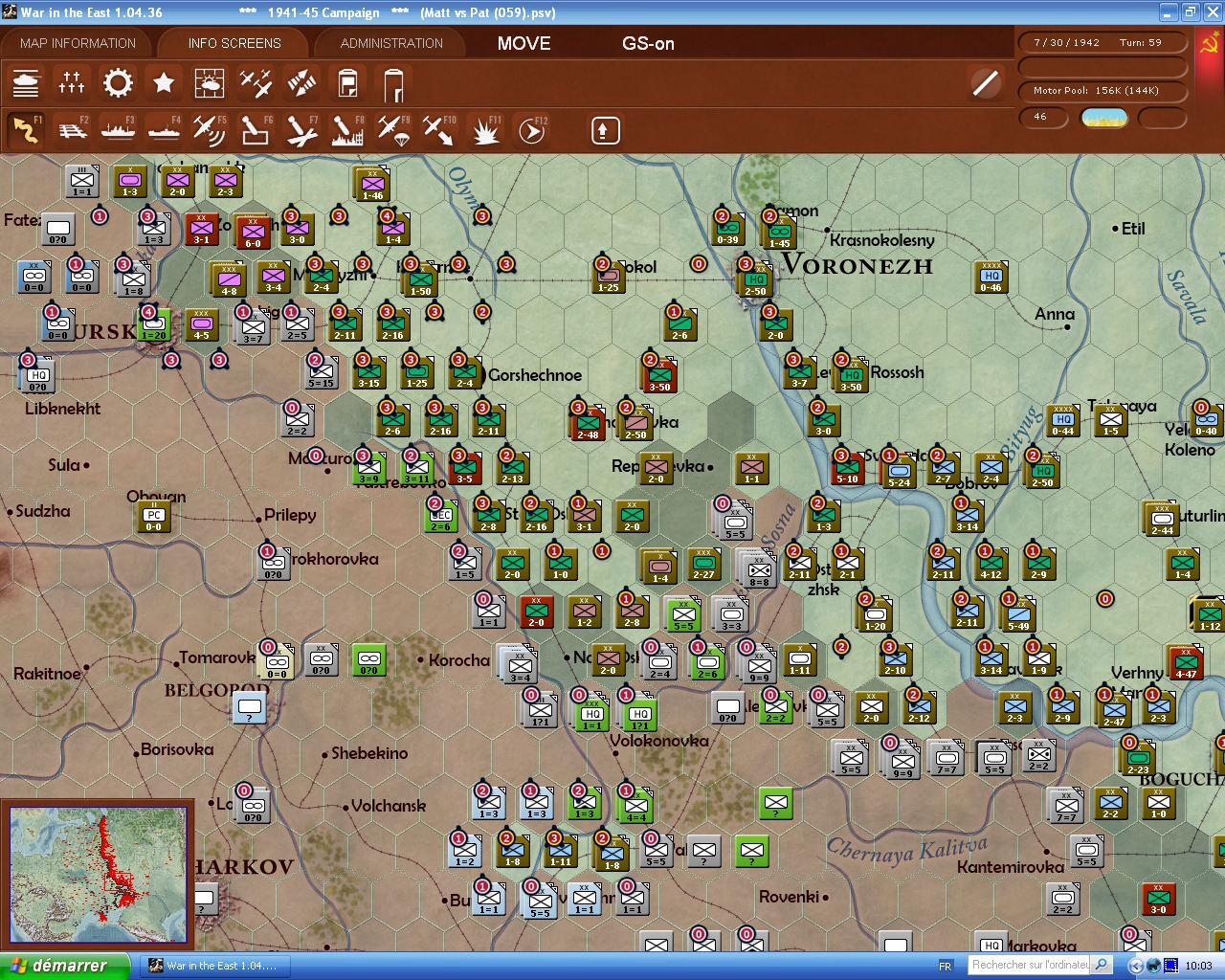1225x980 pixels.
Task: Click the Krasnokolesny town label
Action: (x=881, y=240)
